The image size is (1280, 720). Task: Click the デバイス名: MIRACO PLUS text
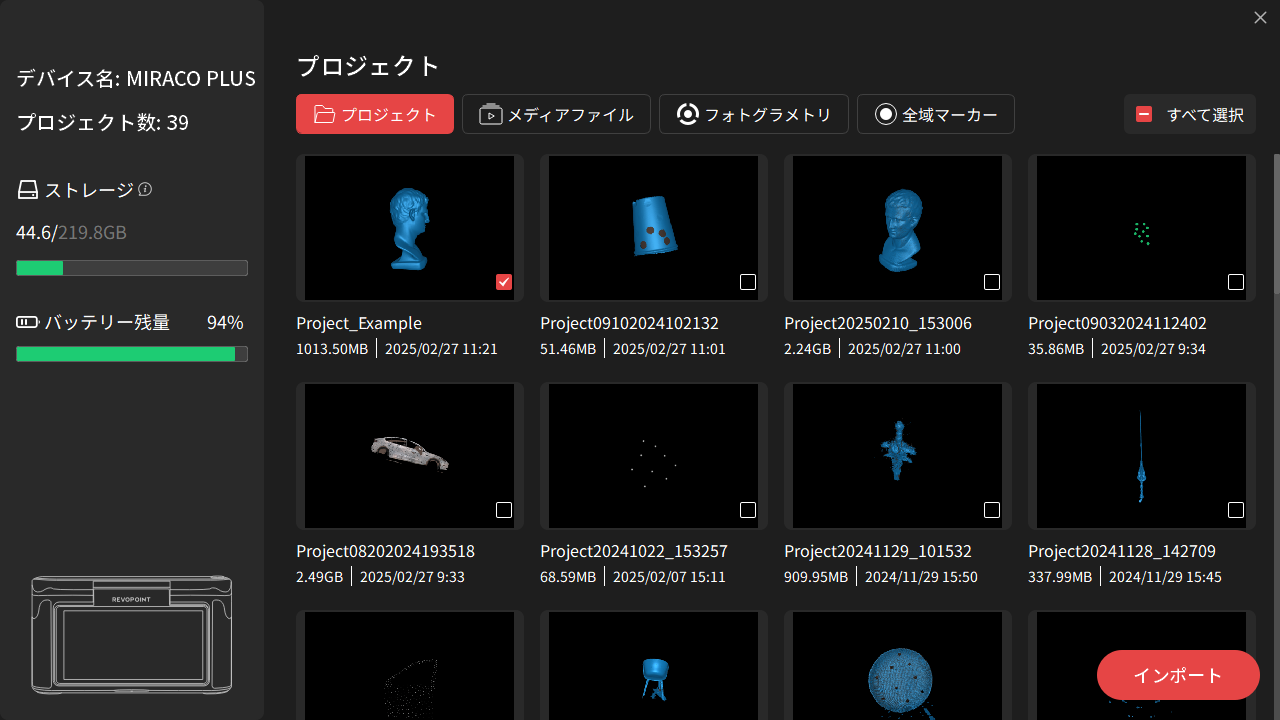pos(136,78)
